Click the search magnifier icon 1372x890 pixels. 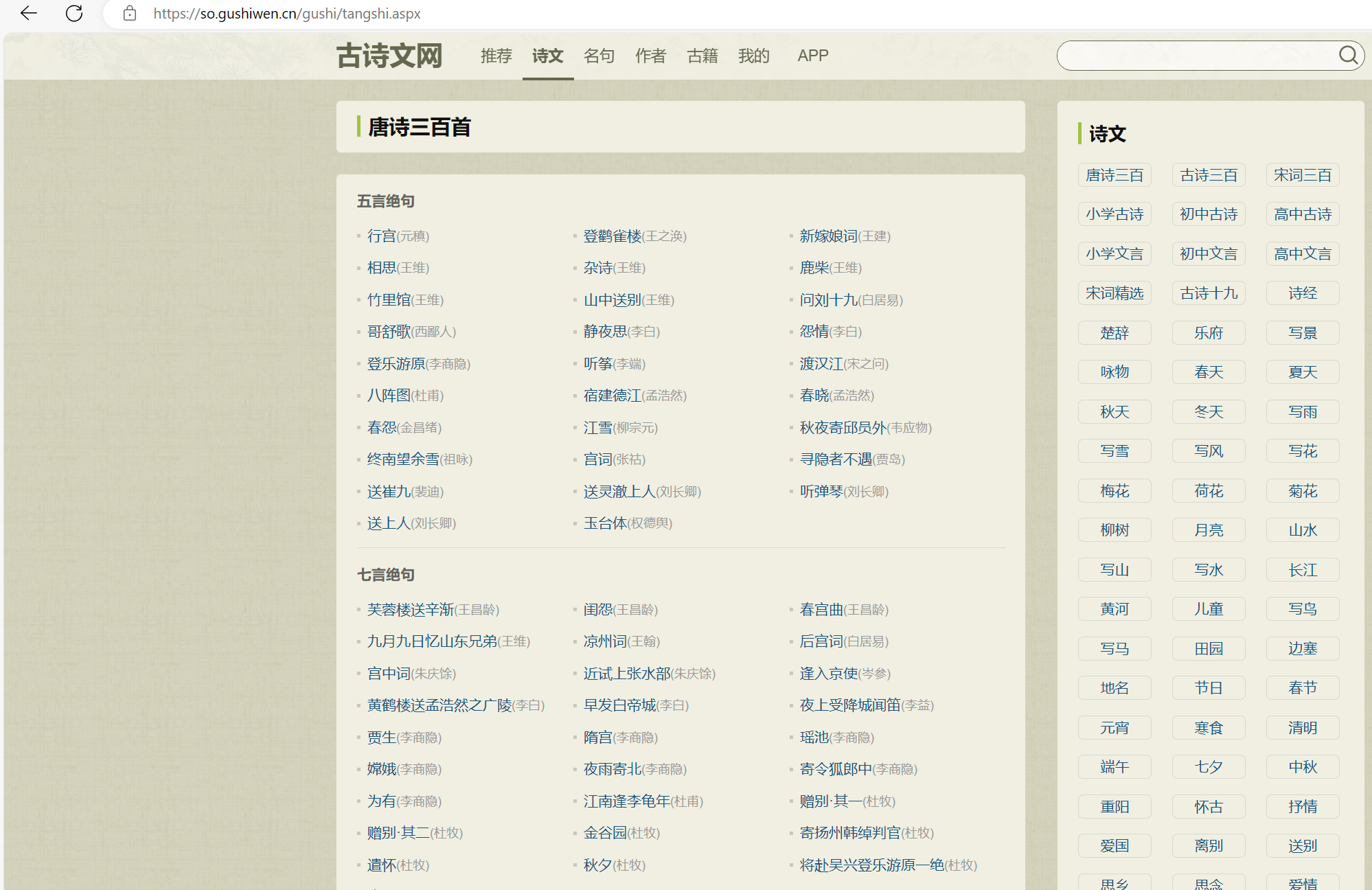[x=1348, y=55]
